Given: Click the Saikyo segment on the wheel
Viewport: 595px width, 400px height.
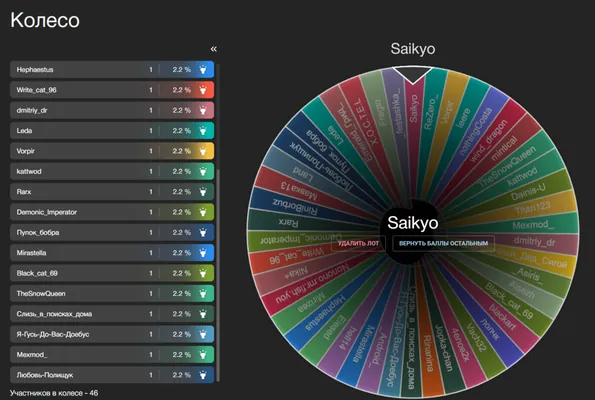Looking at the screenshot, I should [x=414, y=109].
